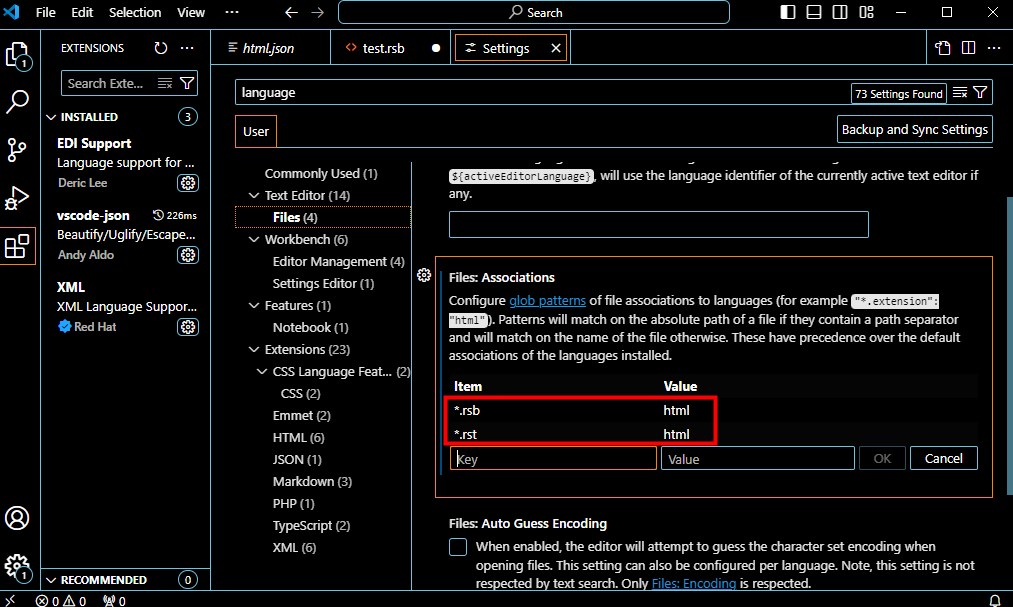Clear extensions search results icon
The height and width of the screenshot is (607, 1013).
[x=165, y=83]
